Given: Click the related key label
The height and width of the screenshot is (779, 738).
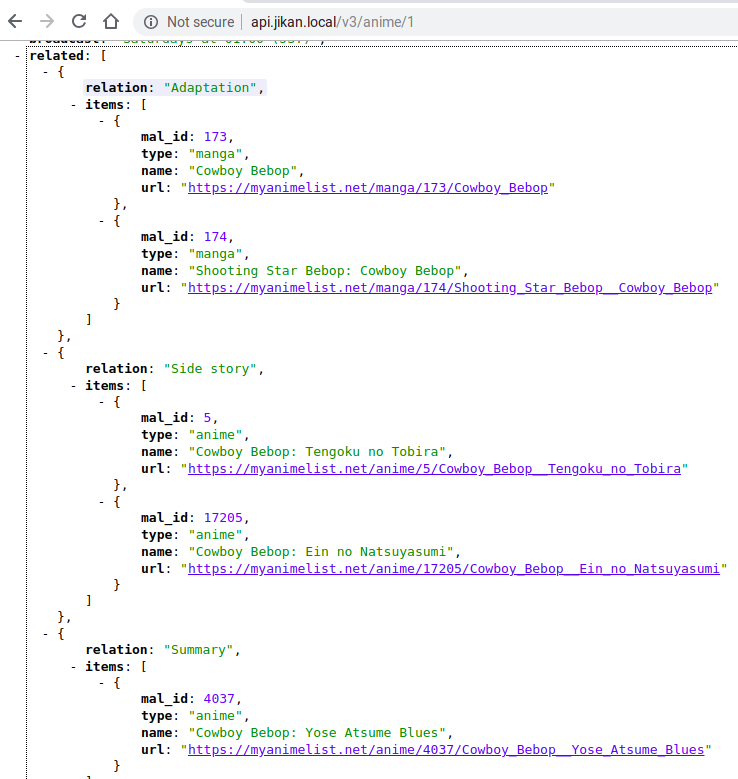Looking at the screenshot, I should coord(57,56).
